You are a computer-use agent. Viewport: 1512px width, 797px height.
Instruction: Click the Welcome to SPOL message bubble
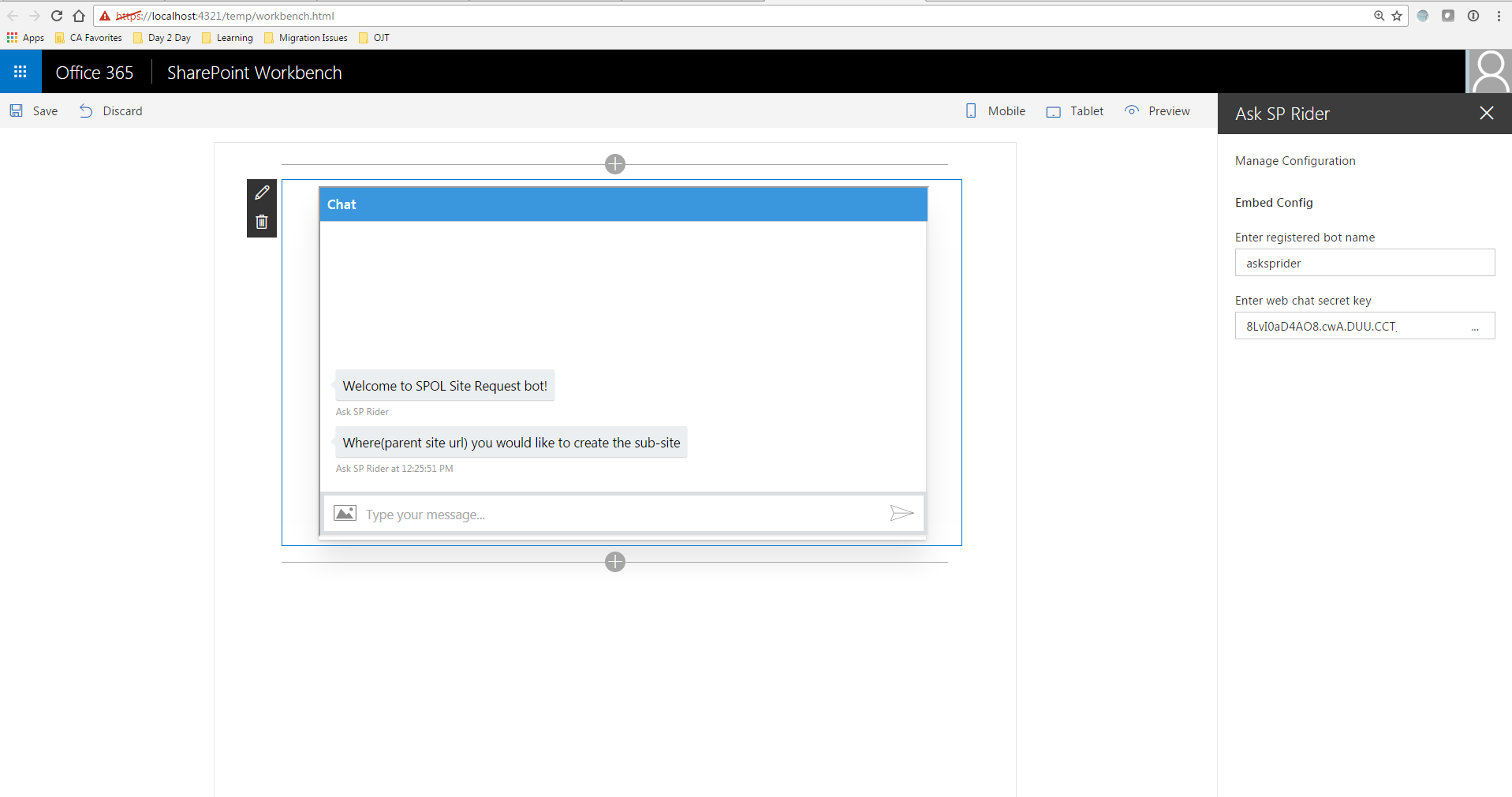point(445,386)
